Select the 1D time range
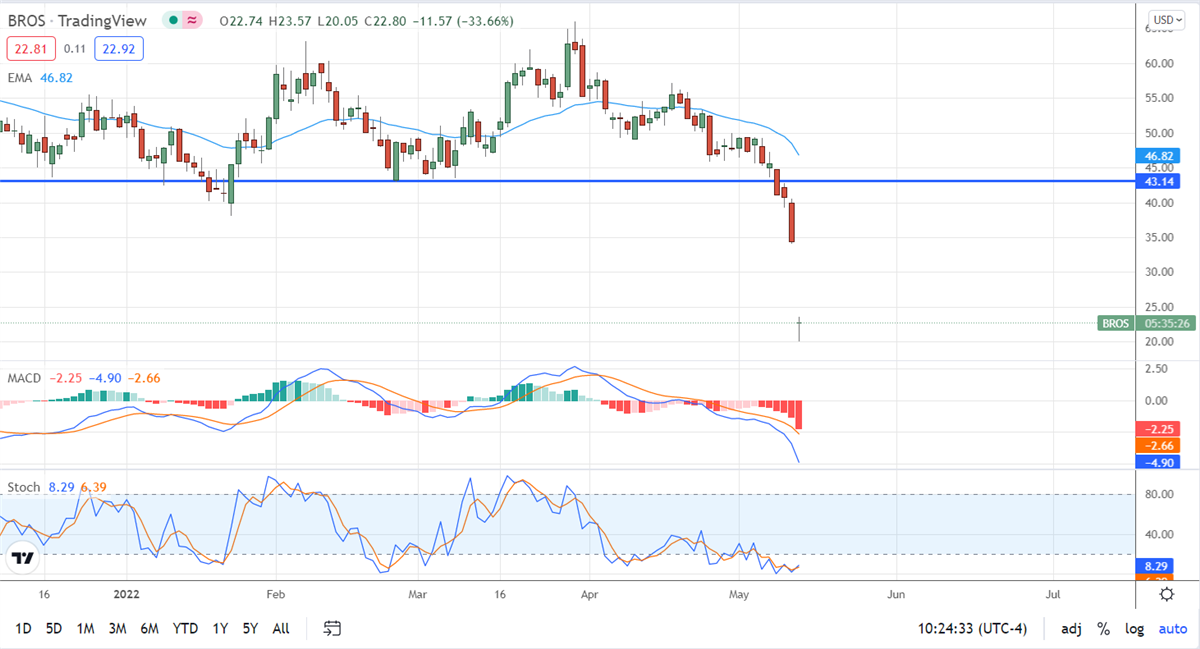This screenshot has height=649, width=1200. tap(23, 629)
